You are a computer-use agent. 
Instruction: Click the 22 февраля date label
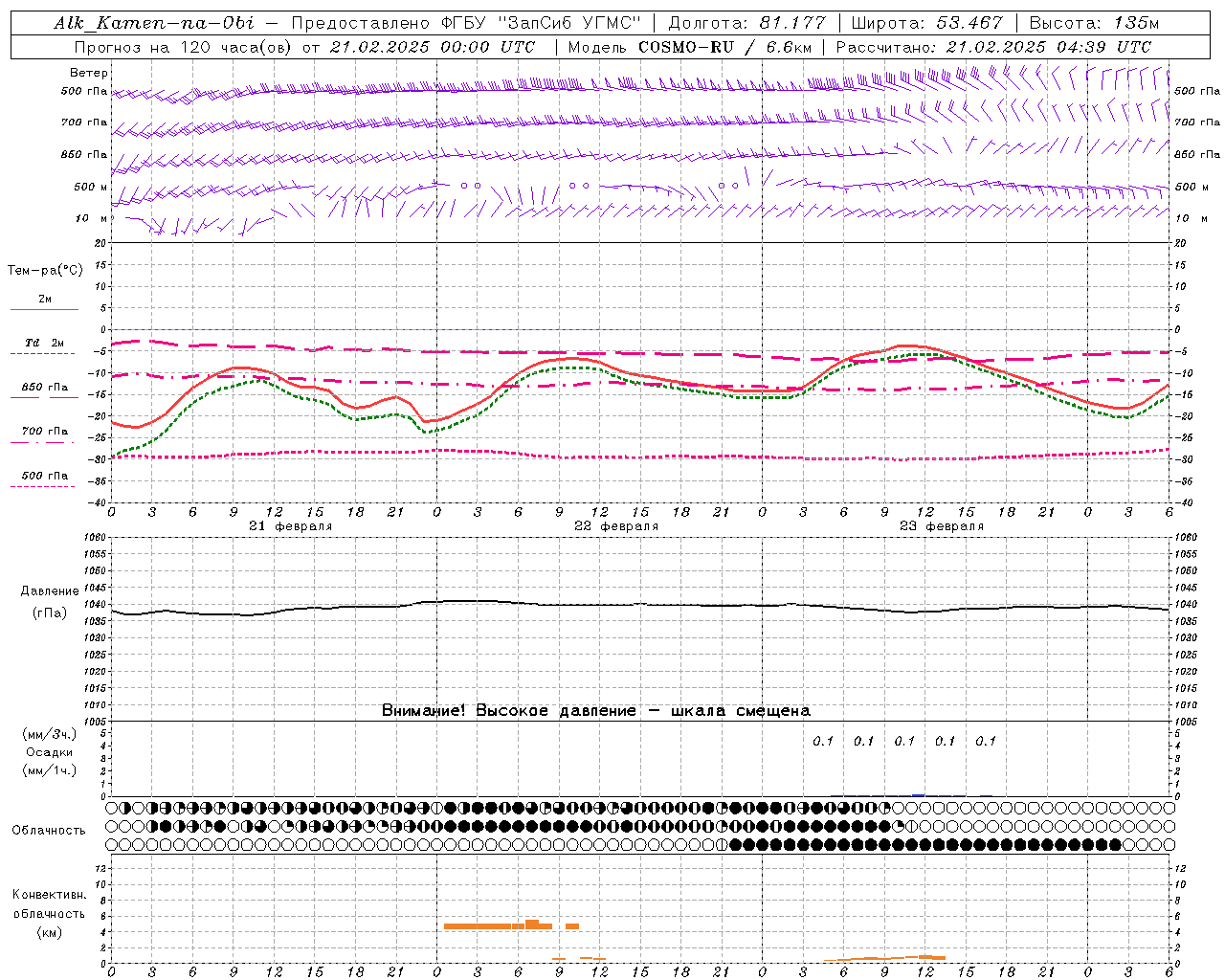coord(616,526)
